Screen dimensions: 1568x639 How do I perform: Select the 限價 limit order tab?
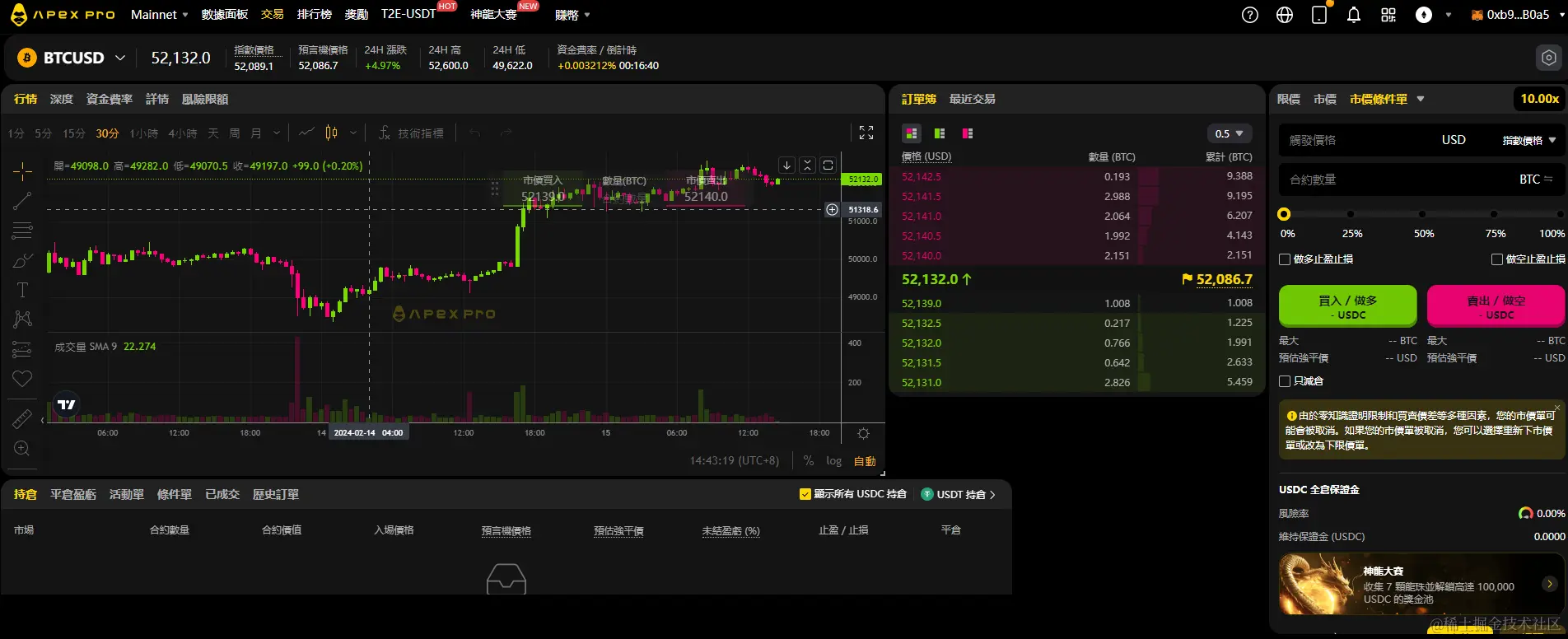pos(1289,99)
